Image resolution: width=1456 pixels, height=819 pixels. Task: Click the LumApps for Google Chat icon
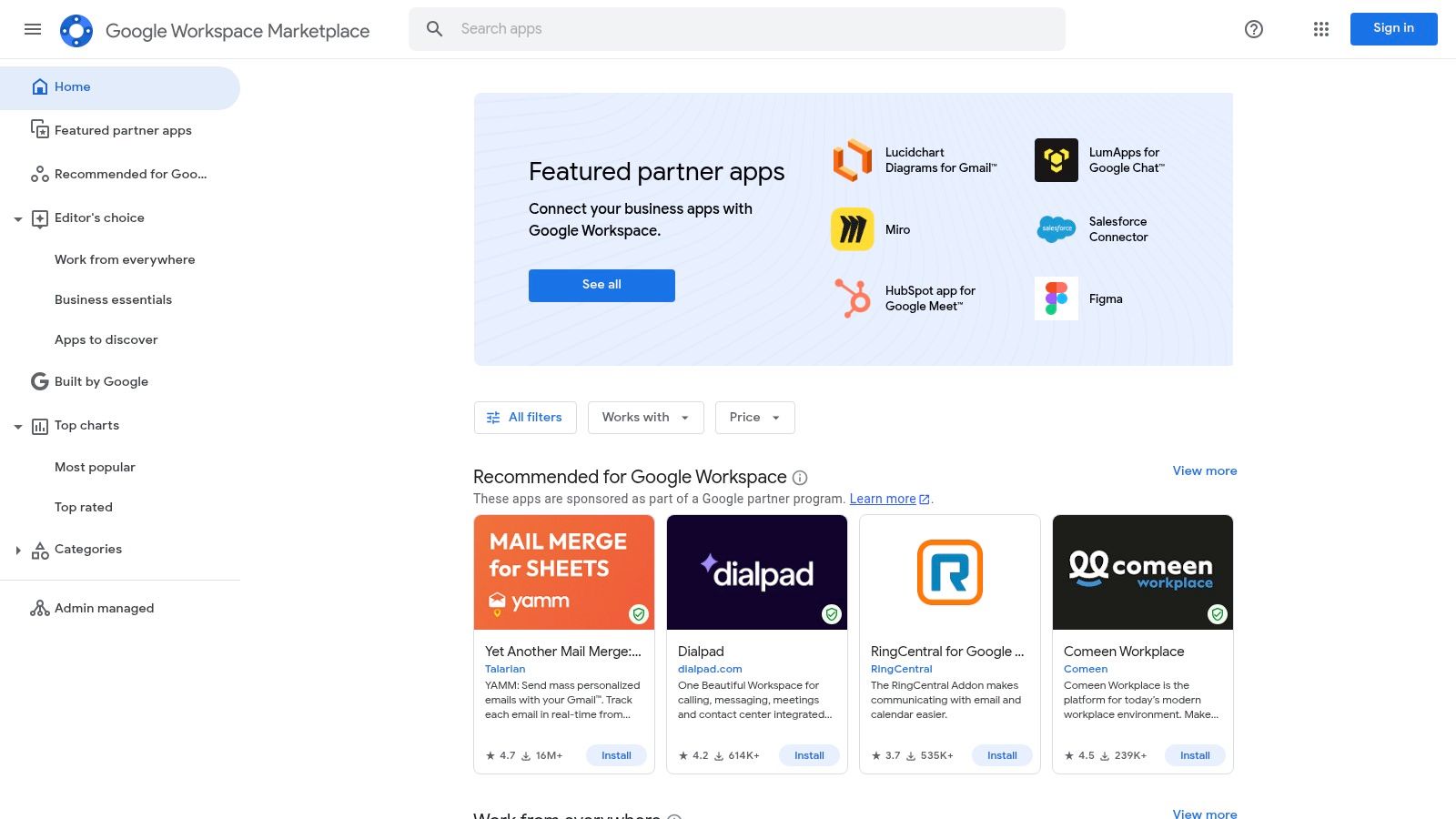[x=1056, y=160]
